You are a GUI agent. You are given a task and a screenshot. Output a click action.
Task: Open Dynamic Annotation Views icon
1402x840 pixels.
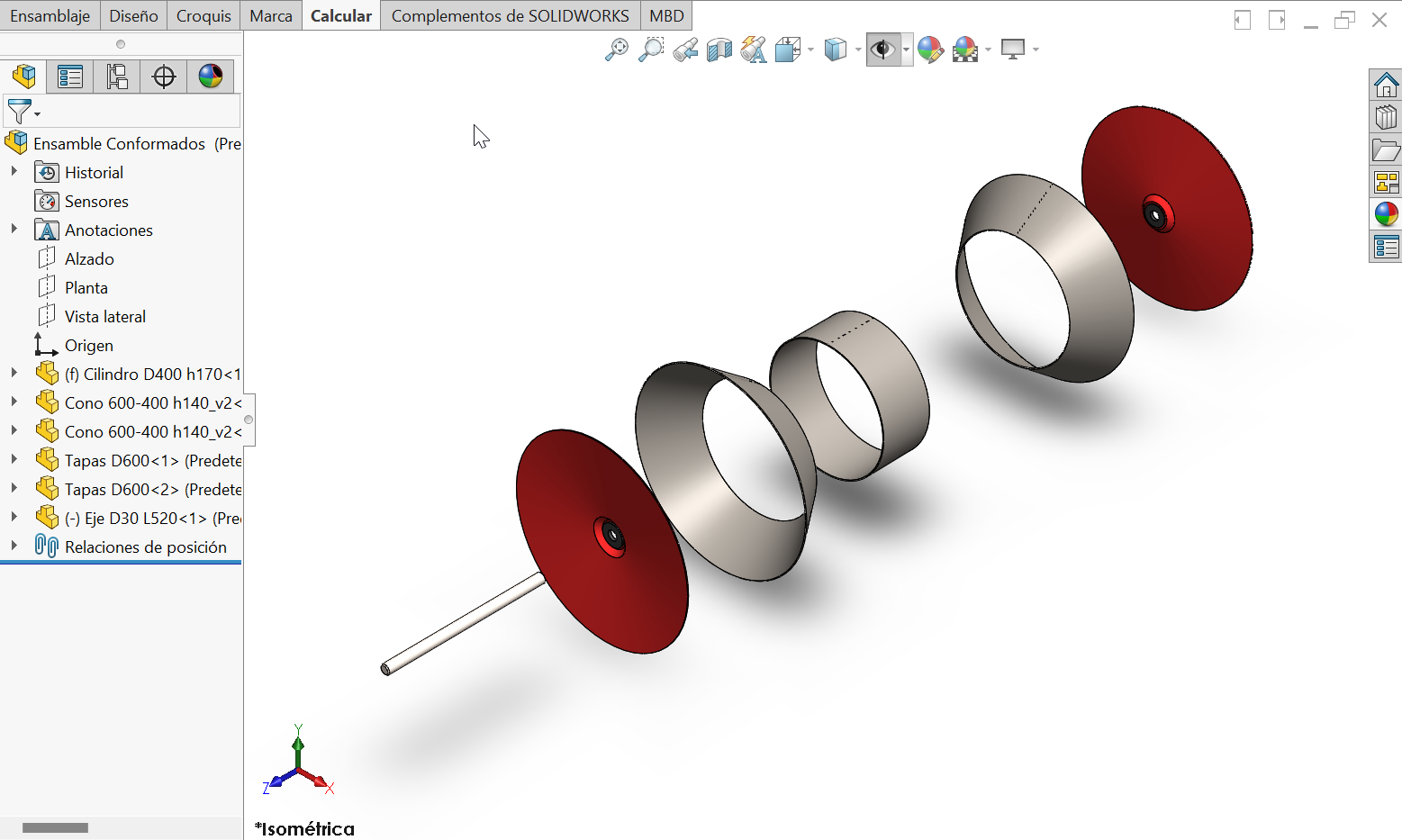pos(754,50)
